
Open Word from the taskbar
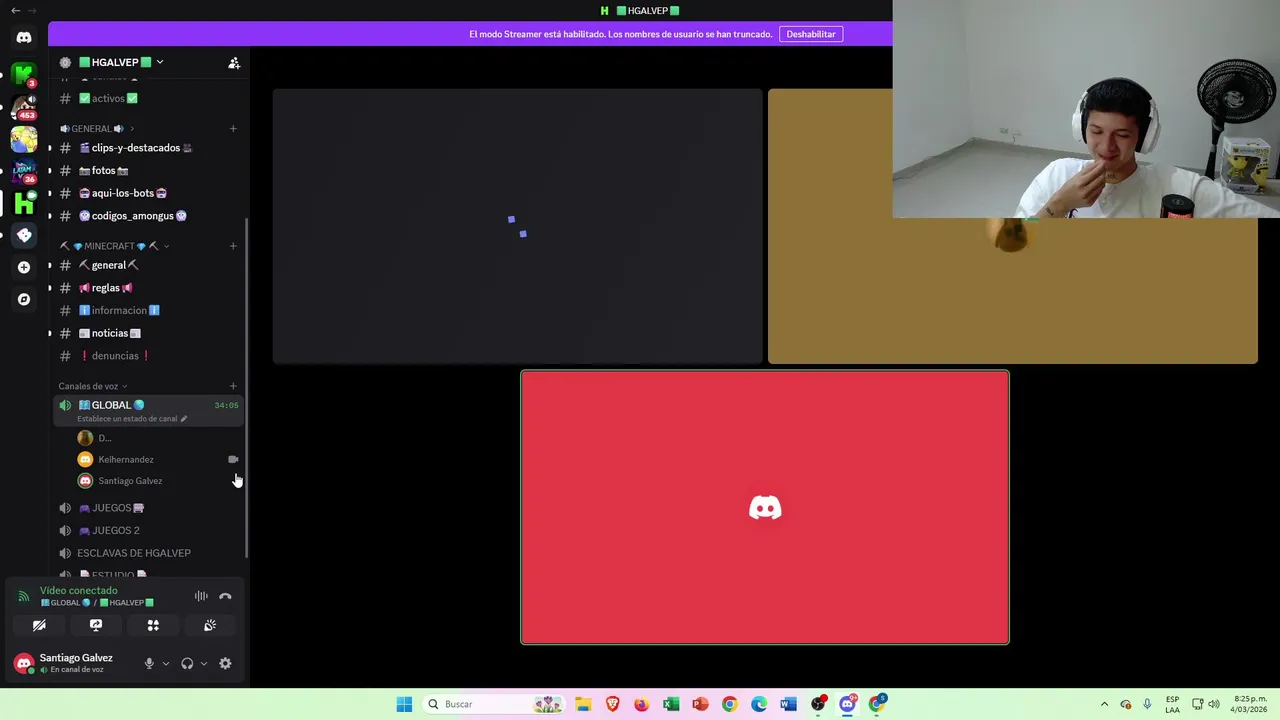(788, 704)
